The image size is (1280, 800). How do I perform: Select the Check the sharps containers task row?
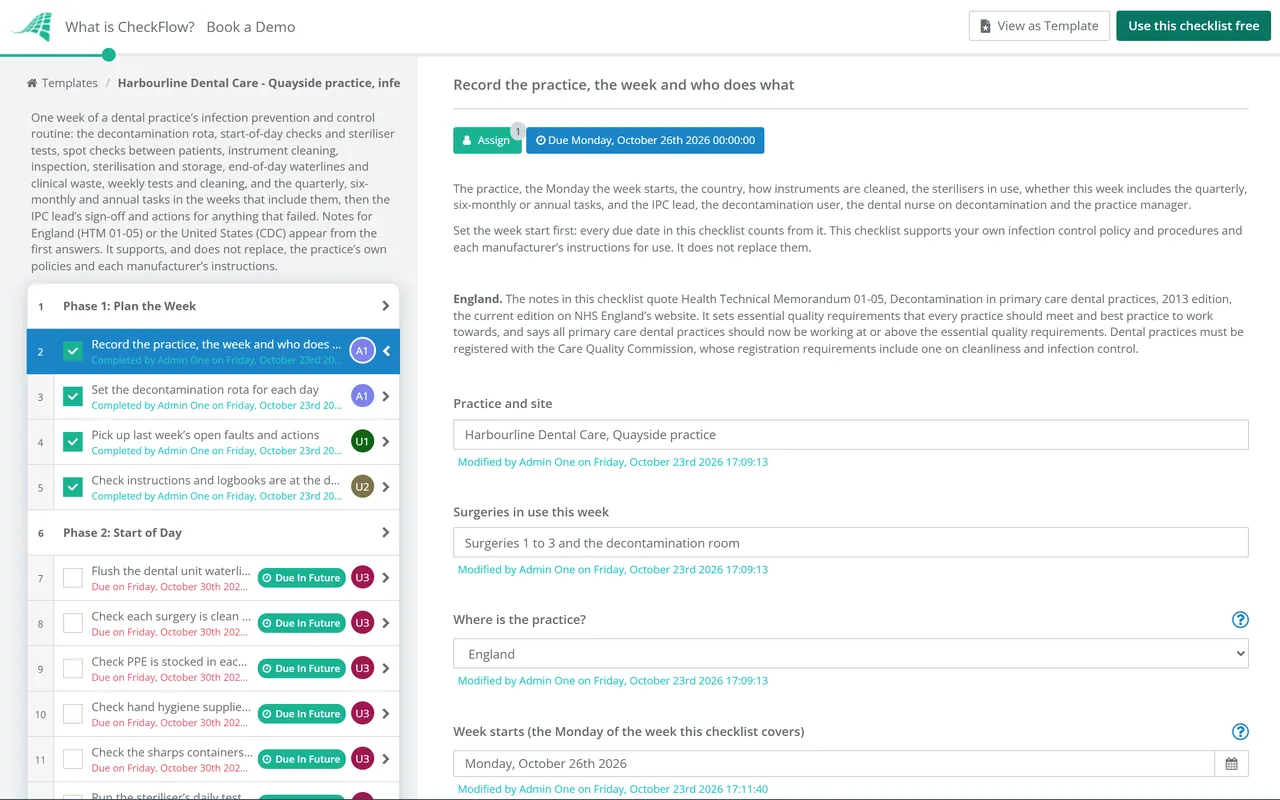pos(213,759)
